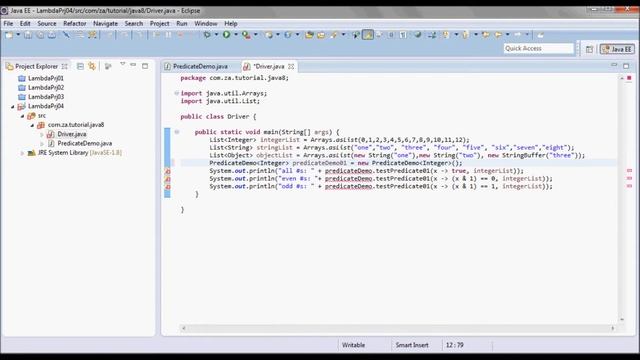Expand the PredicateDemo.java tree node
Screen dimensions: 640x360
42,144
